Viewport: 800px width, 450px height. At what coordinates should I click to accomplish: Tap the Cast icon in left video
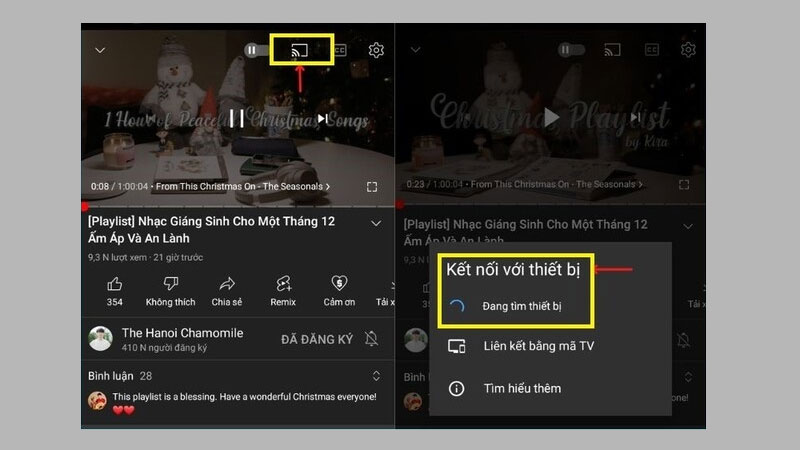[299, 50]
